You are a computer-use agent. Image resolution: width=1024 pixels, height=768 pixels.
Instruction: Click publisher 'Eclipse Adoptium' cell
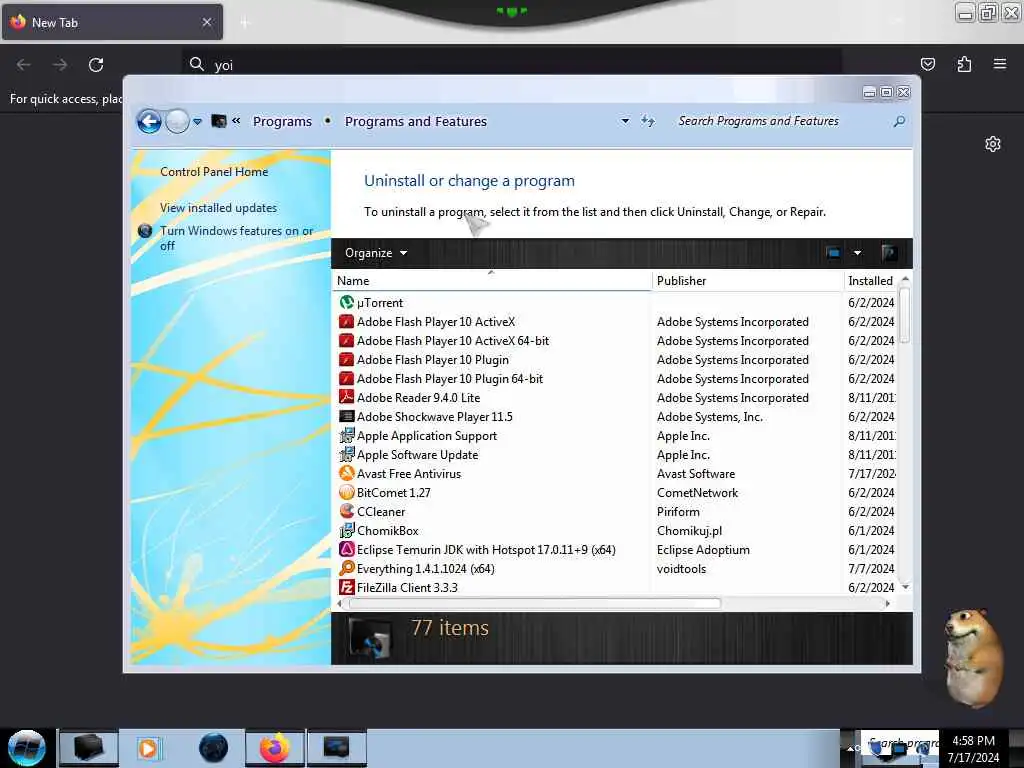(x=703, y=549)
